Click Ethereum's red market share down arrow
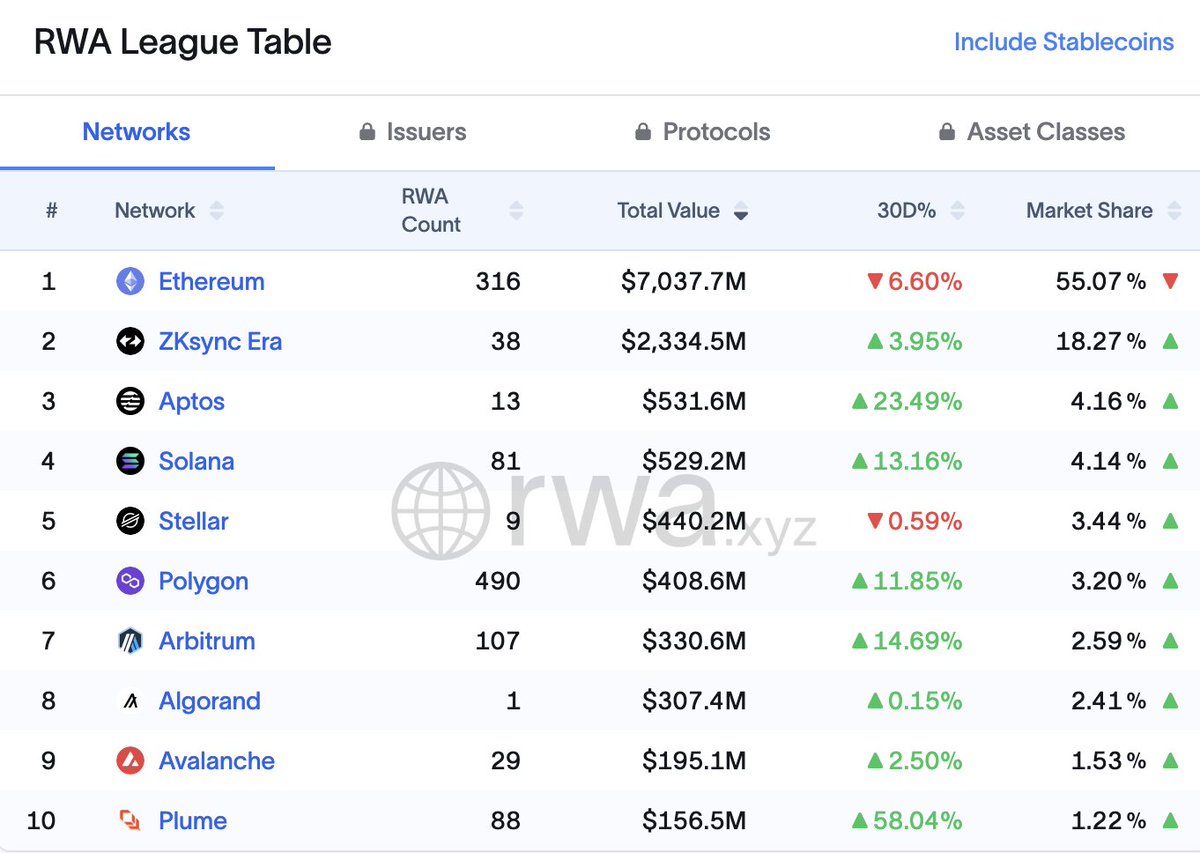This screenshot has width=1200, height=853. (x=1170, y=281)
